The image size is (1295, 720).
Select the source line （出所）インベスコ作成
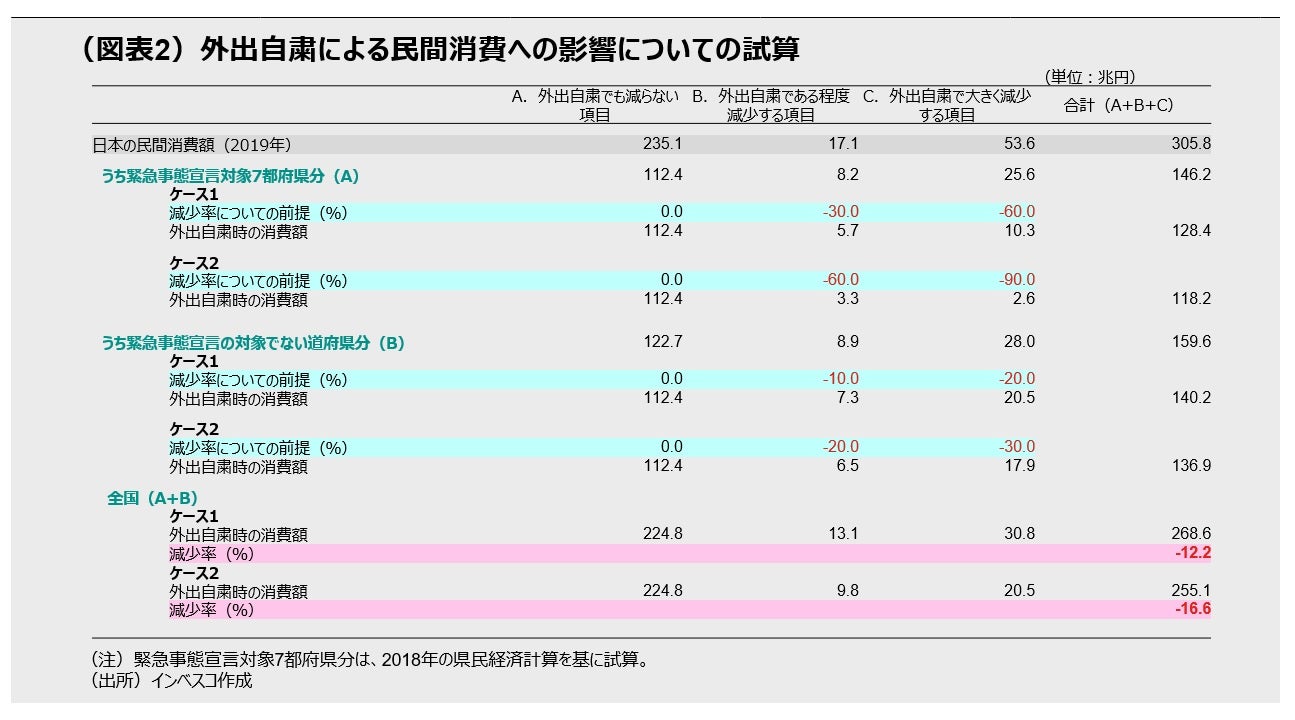click(173, 681)
